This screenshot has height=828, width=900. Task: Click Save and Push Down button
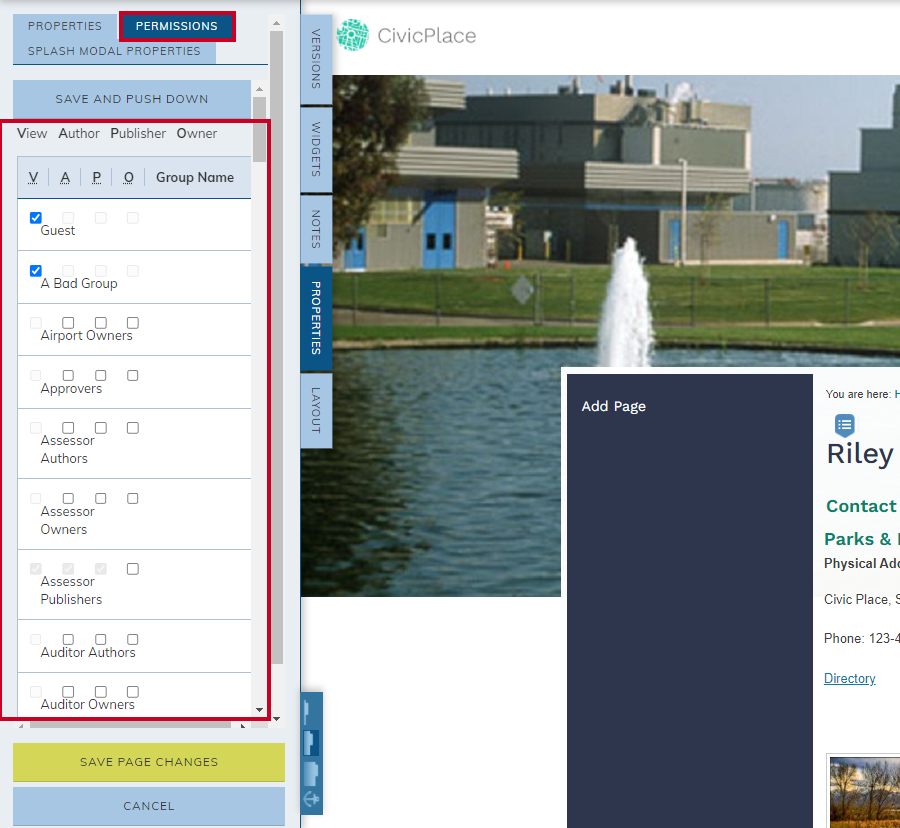pos(132,99)
